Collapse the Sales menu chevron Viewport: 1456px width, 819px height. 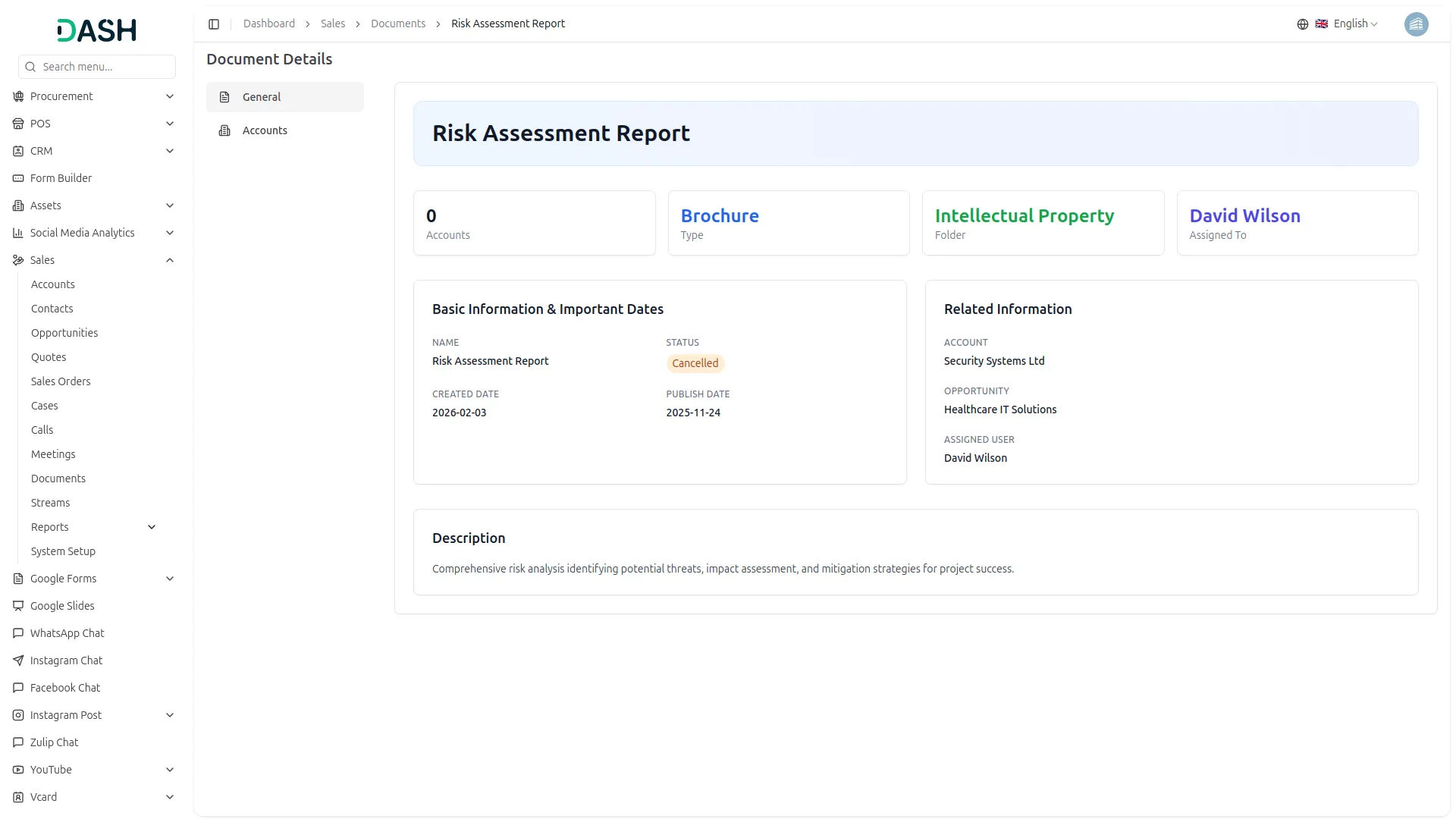coord(170,260)
